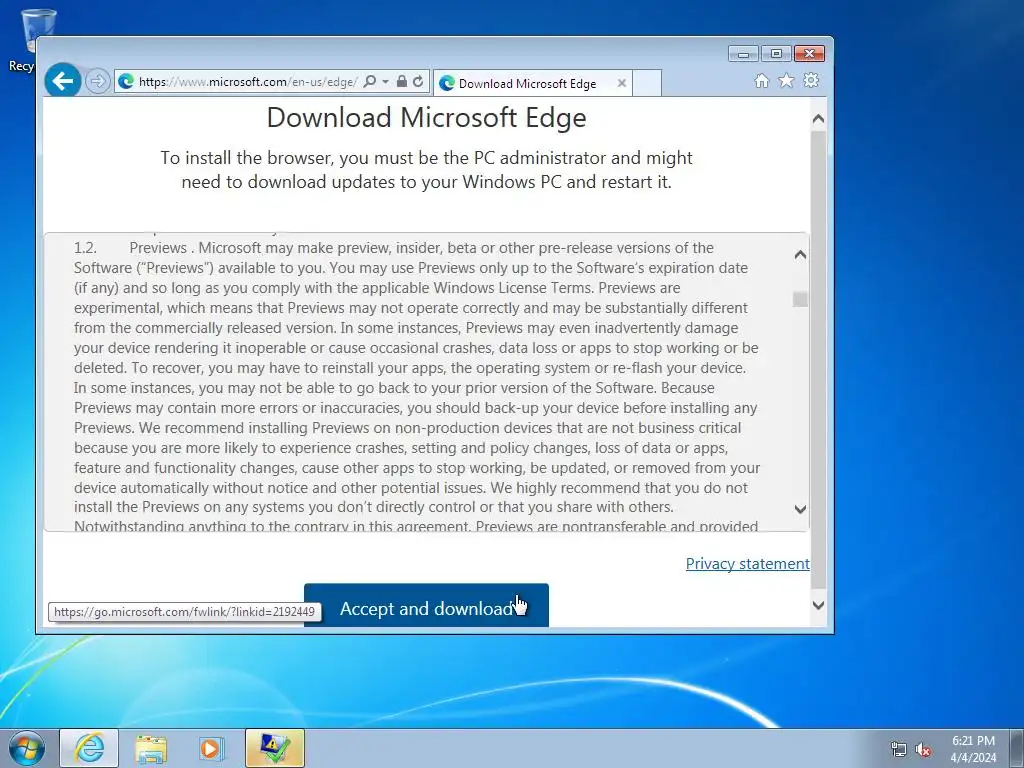Open a new blank tab
This screenshot has width=1024, height=768.
tap(647, 84)
